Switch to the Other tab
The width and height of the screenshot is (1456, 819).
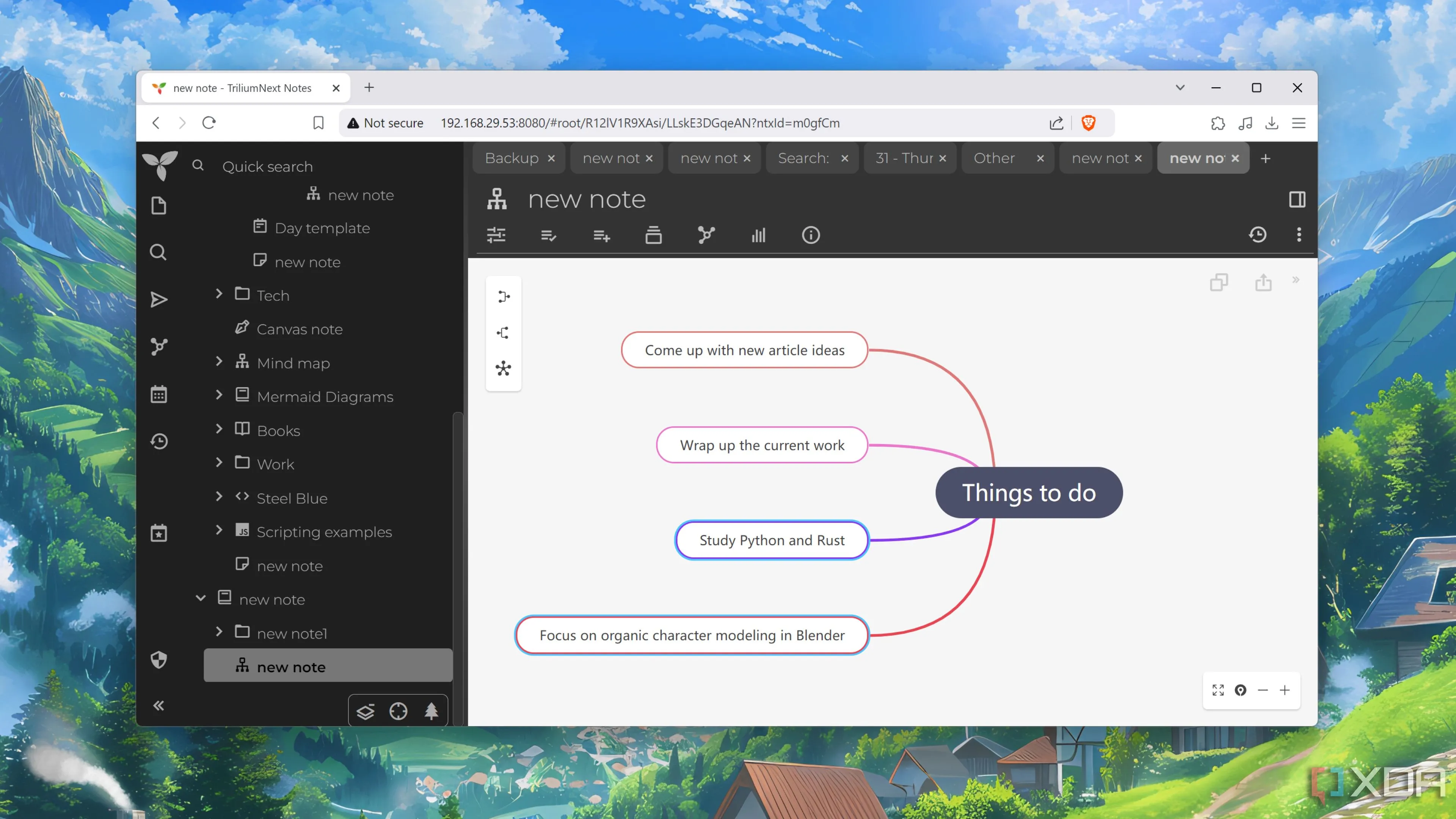(x=994, y=158)
